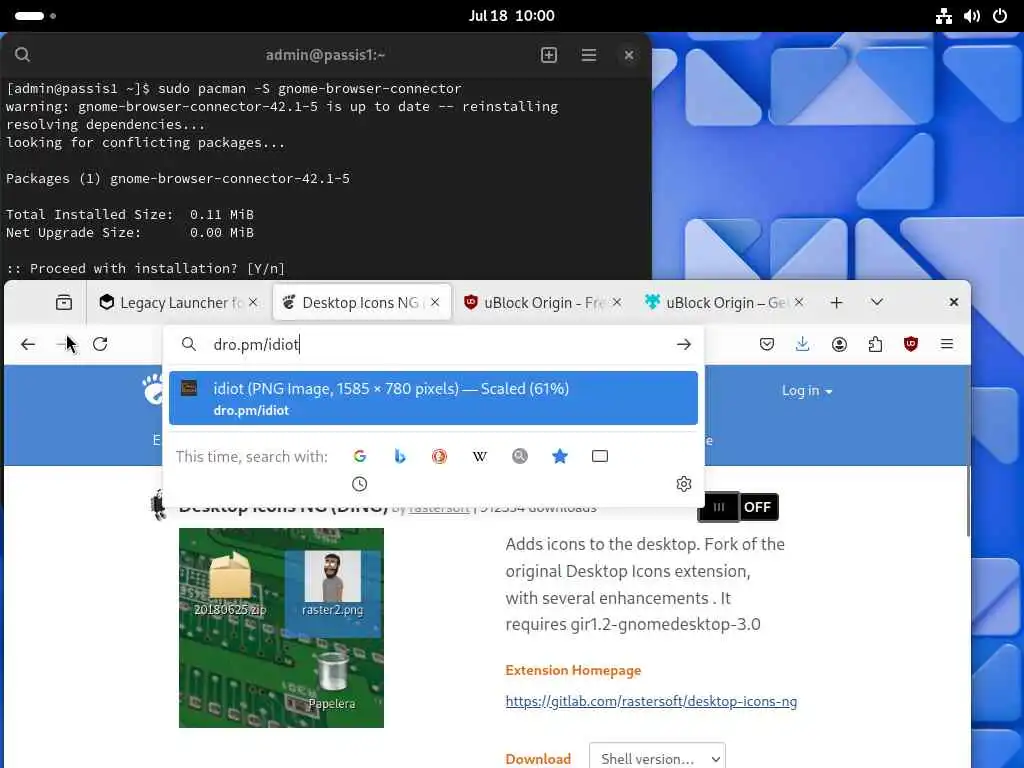Search this time with Google
Viewport: 1024px width, 768px height.
point(360,456)
